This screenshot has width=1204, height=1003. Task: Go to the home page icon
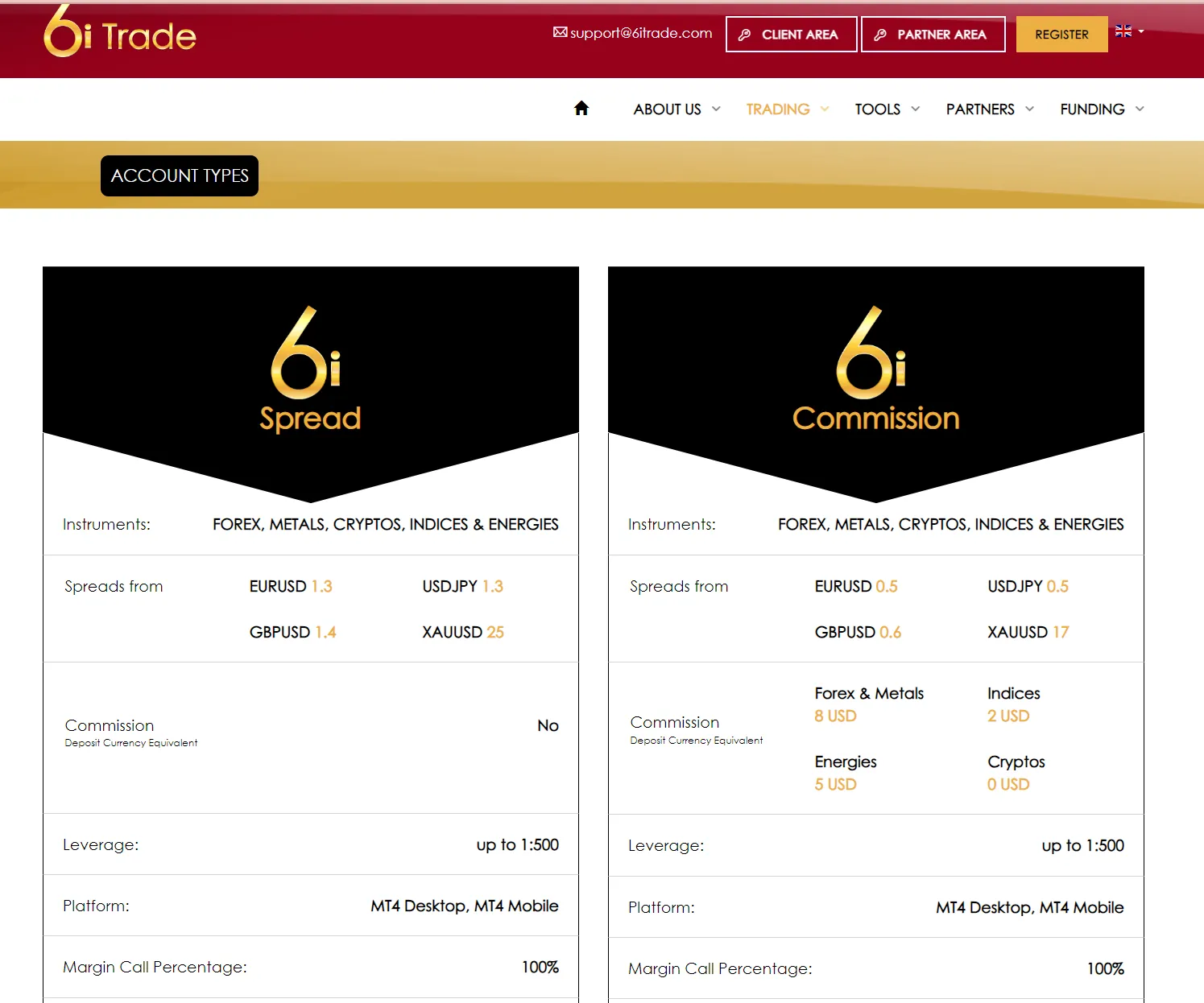point(581,109)
